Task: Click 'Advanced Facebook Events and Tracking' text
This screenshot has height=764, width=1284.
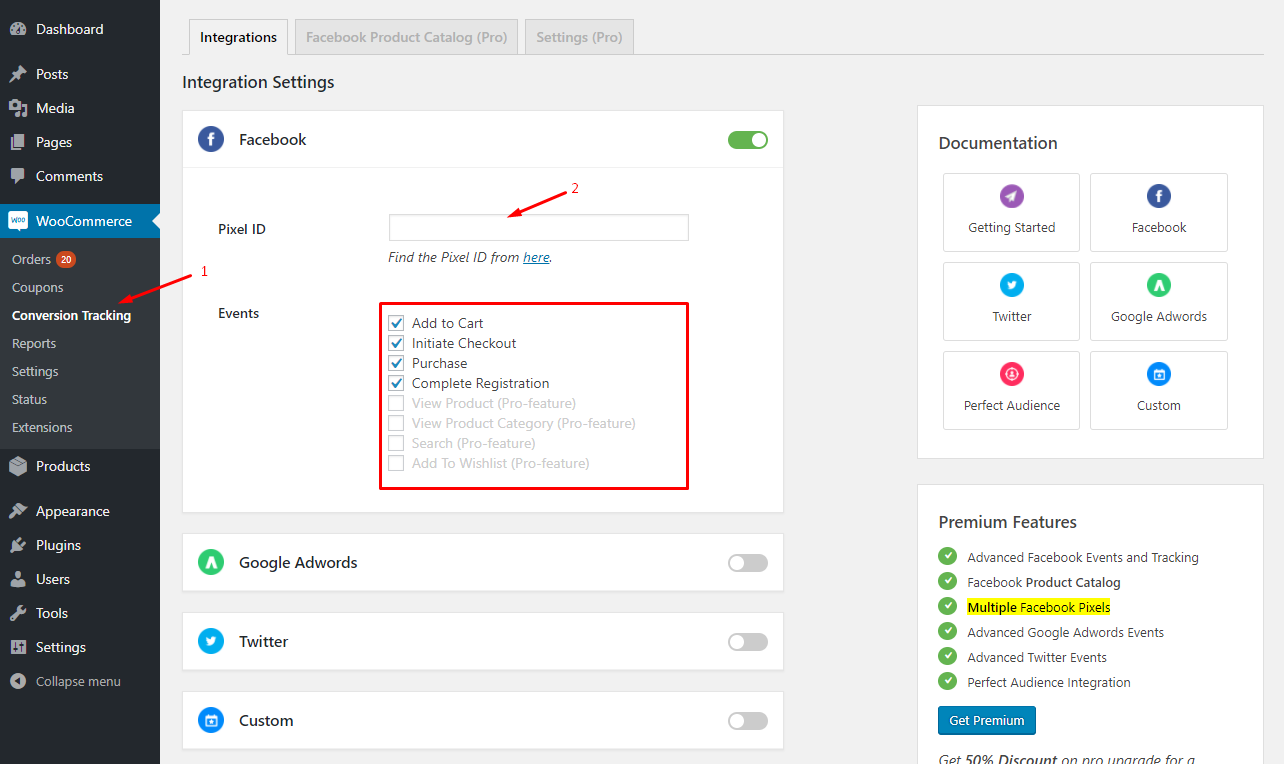Action: pyautogui.click(x=1083, y=557)
